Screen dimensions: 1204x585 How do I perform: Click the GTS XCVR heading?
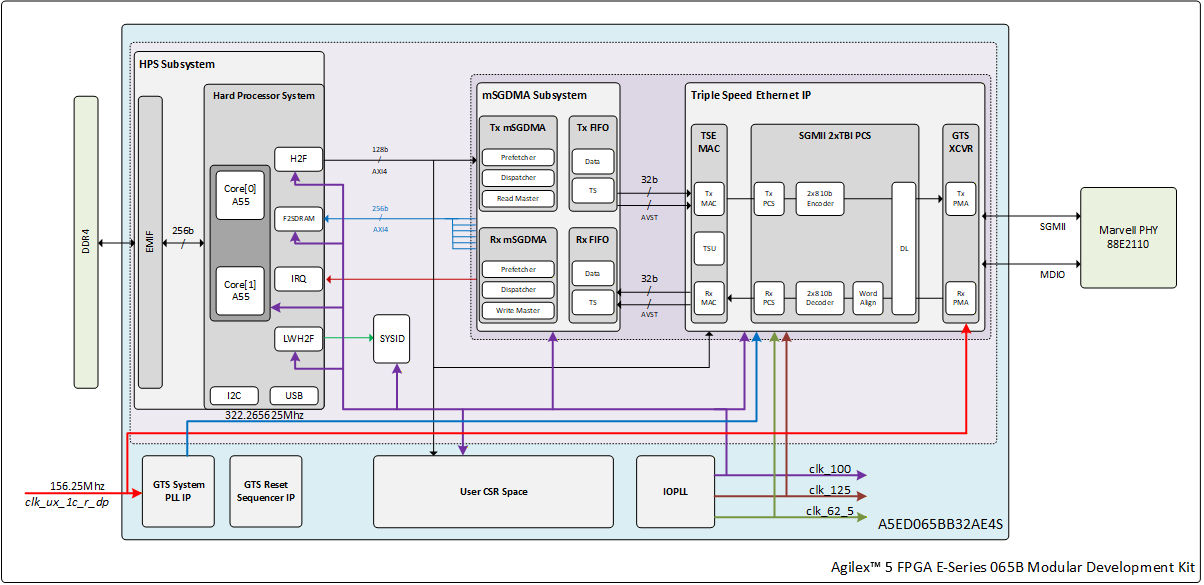pos(959,141)
